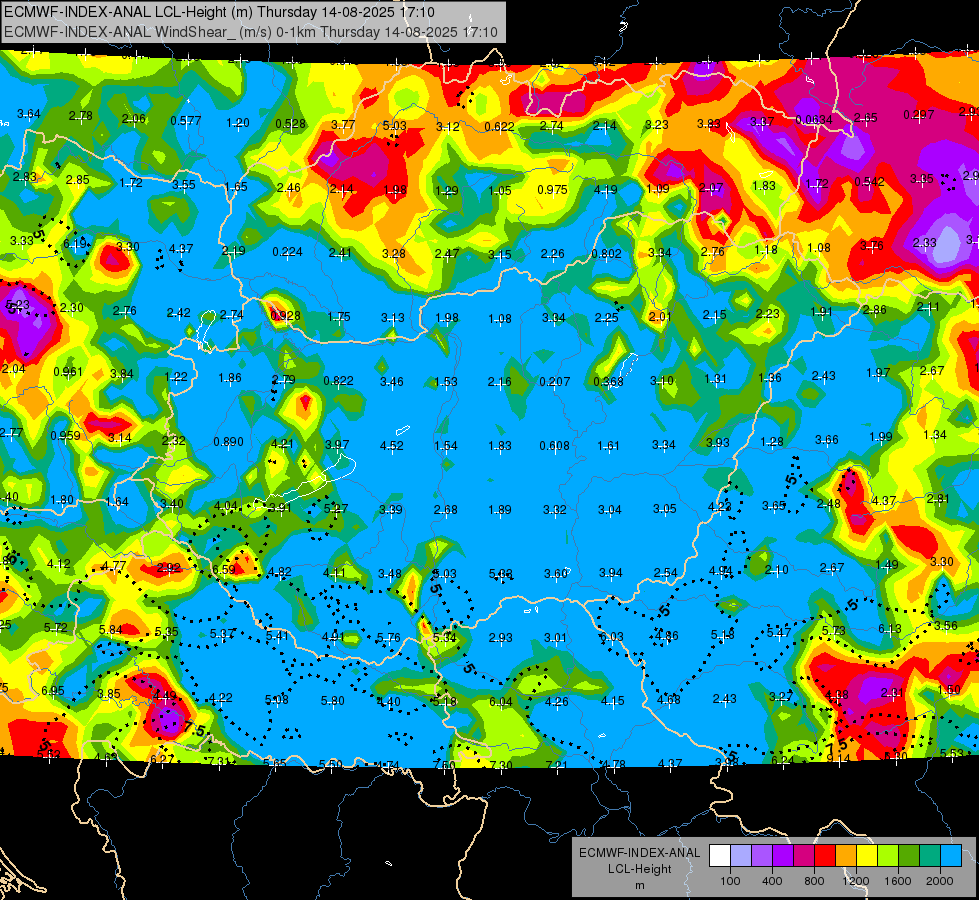The image size is (979, 900).
Task: Click the bright purple legend swatch
Action: (783, 856)
